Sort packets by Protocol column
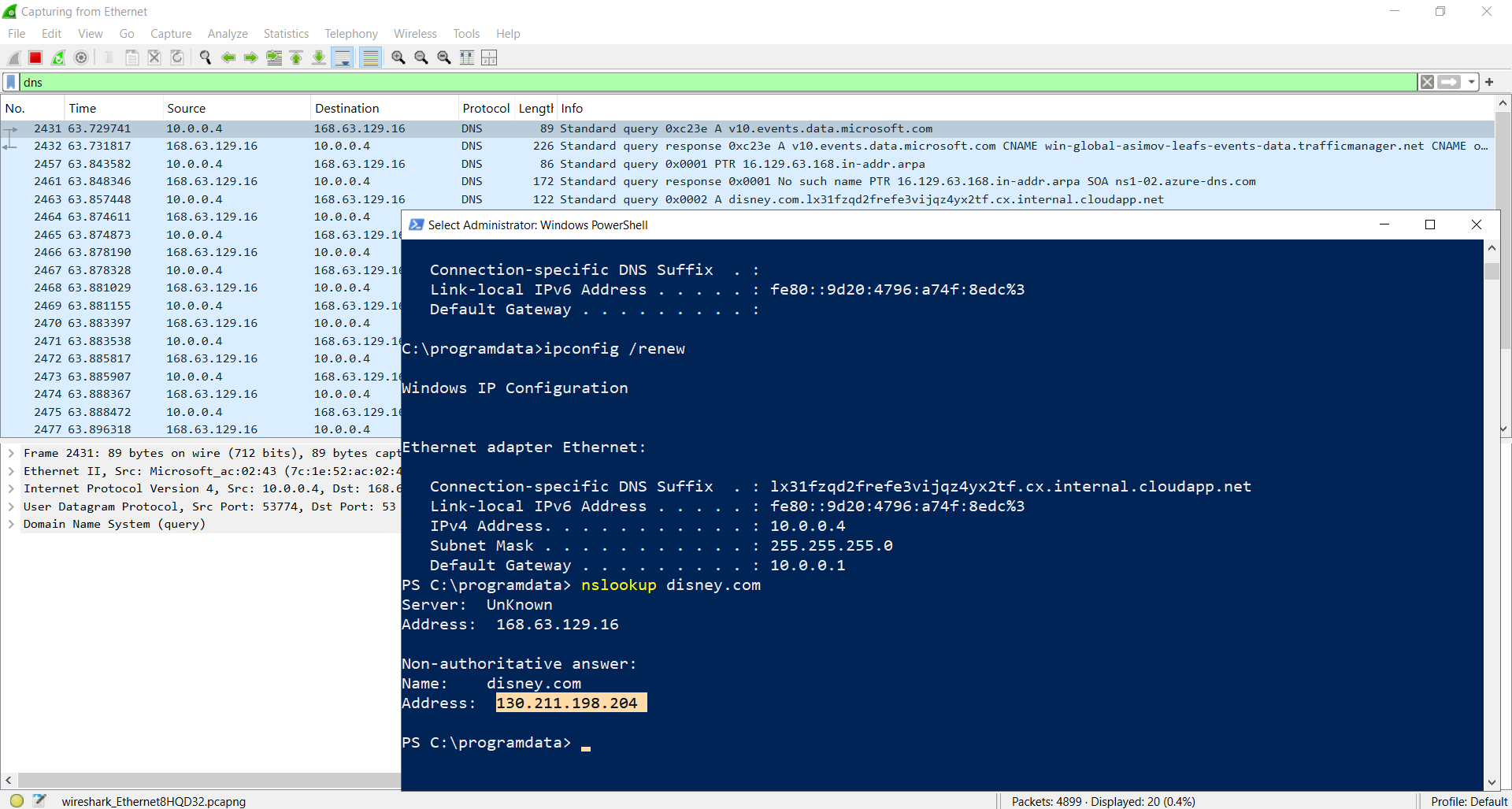 [x=486, y=108]
